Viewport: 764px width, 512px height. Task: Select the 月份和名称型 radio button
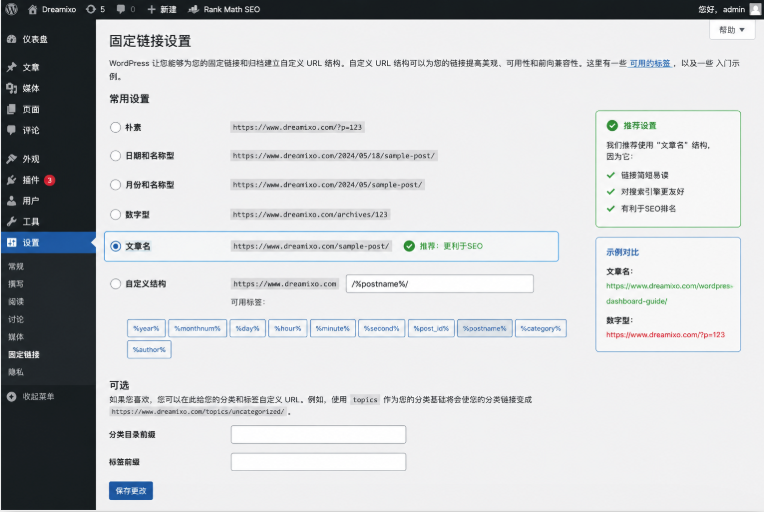coord(115,185)
